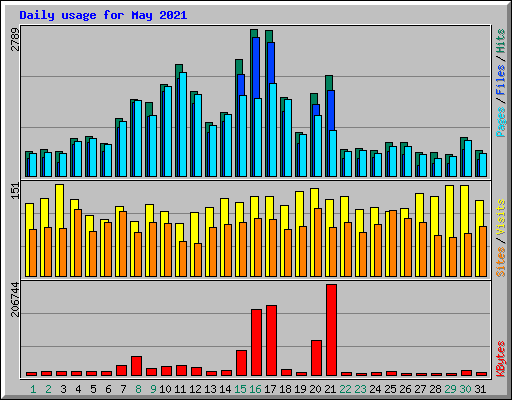Select the cyan Pages bar for day 30

(468, 158)
